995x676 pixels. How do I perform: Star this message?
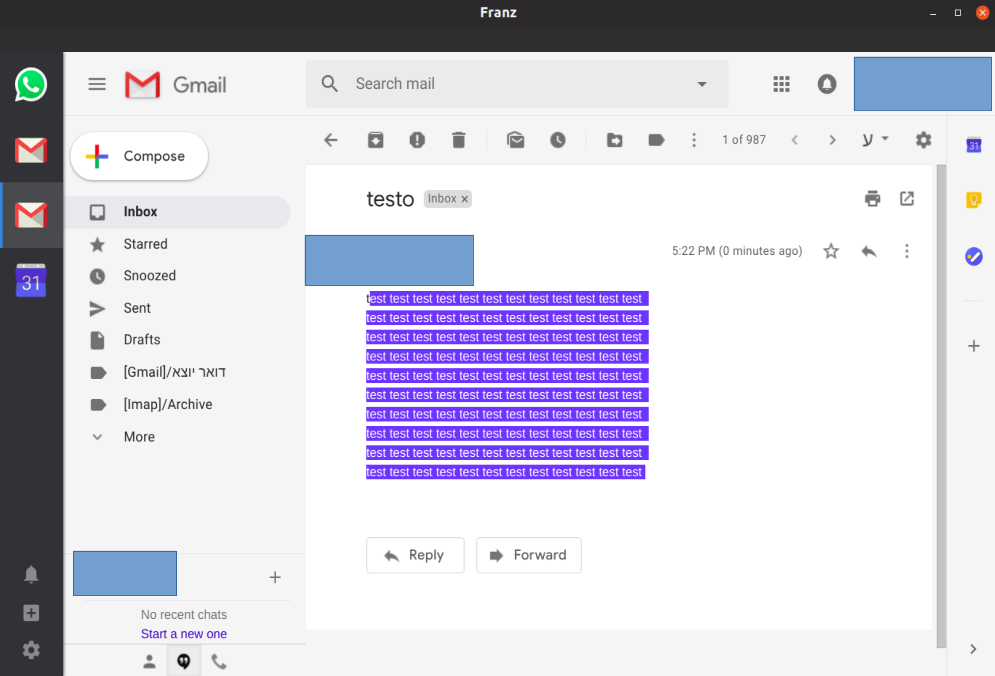tap(831, 251)
